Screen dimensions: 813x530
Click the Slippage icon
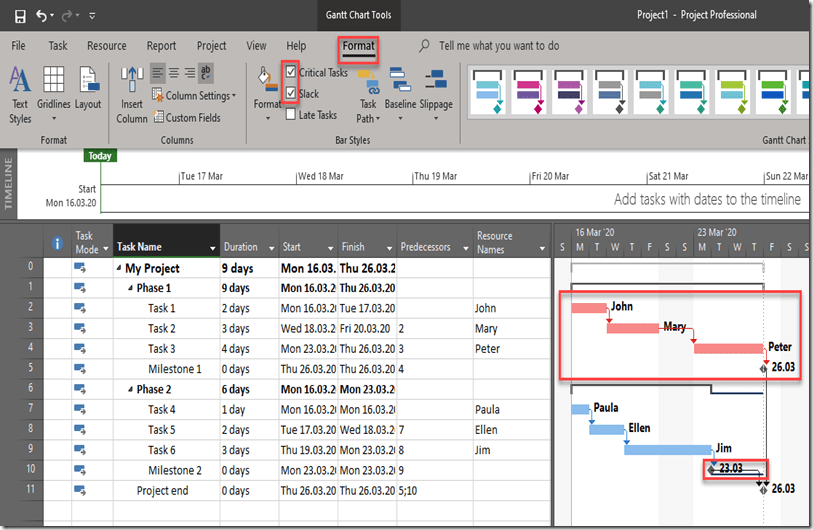pos(436,90)
